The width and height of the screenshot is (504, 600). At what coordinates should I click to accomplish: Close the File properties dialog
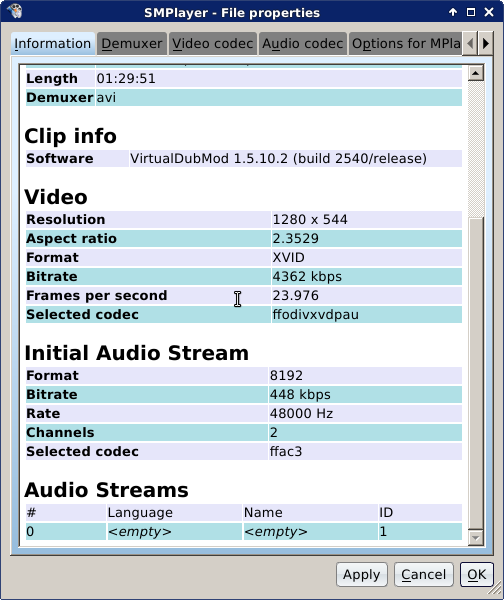(x=489, y=12)
